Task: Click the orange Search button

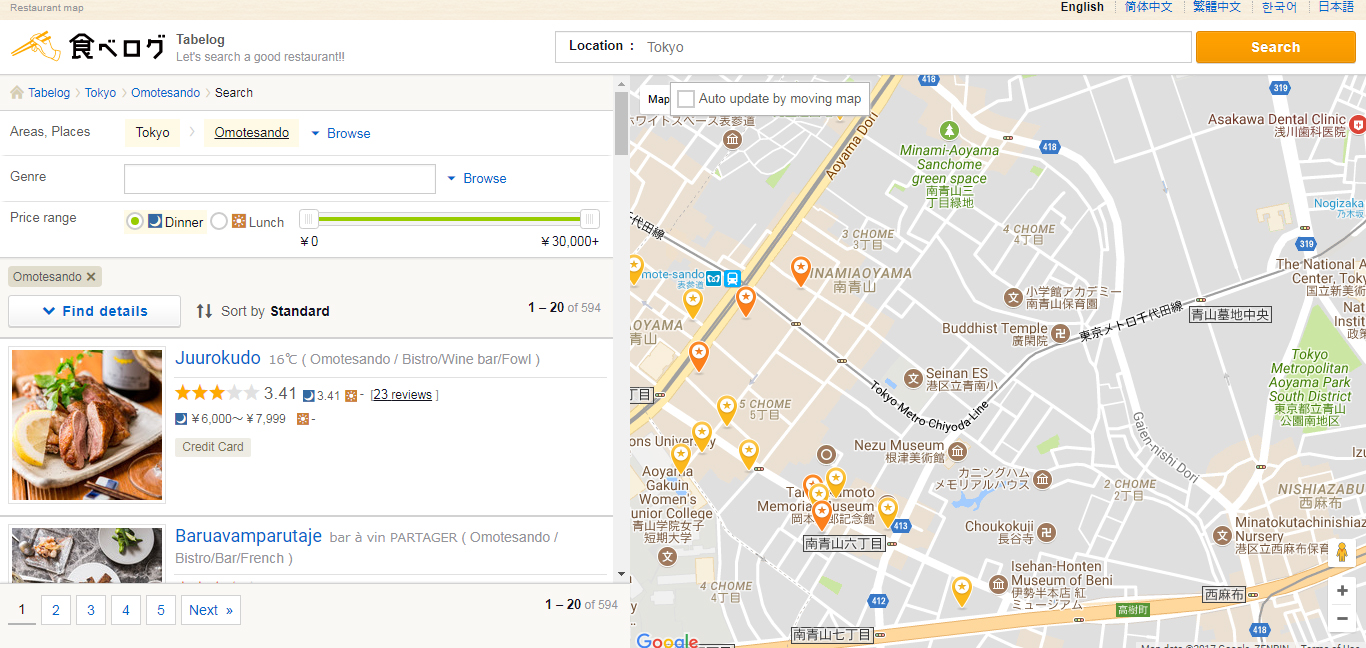Action: tap(1275, 47)
